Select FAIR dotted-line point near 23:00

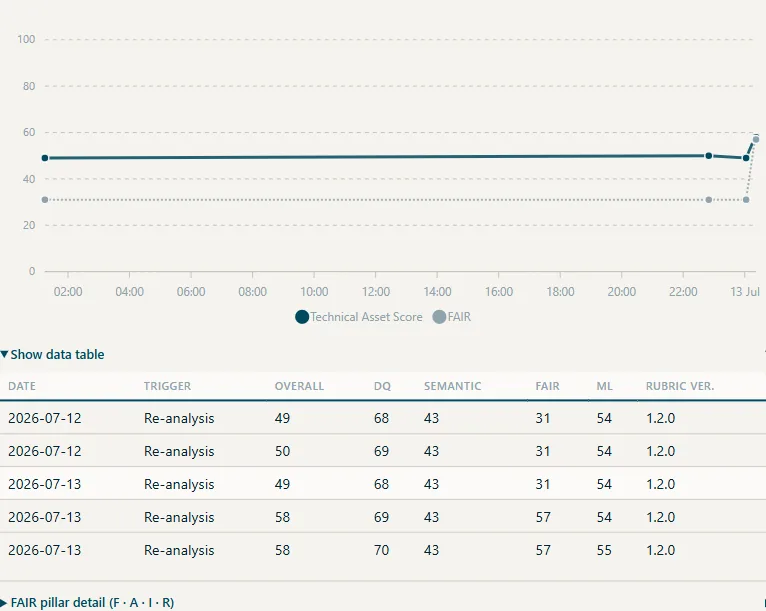pos(709,200)
